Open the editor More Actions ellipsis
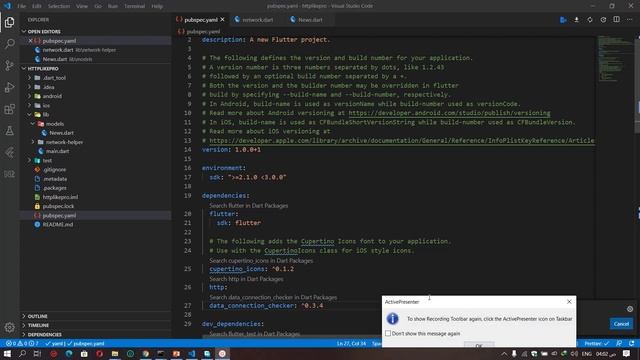 629,20
